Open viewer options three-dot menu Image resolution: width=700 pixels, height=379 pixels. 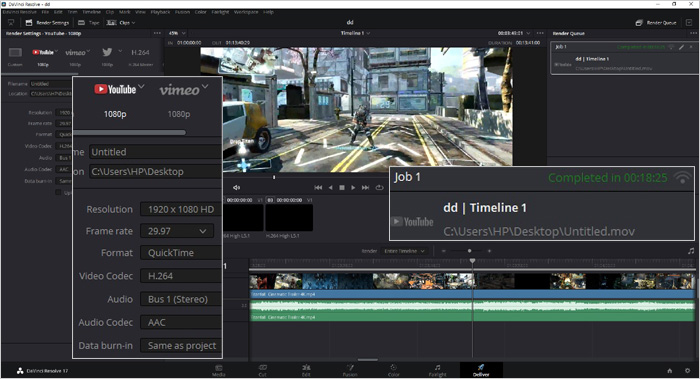coord(541,33)
